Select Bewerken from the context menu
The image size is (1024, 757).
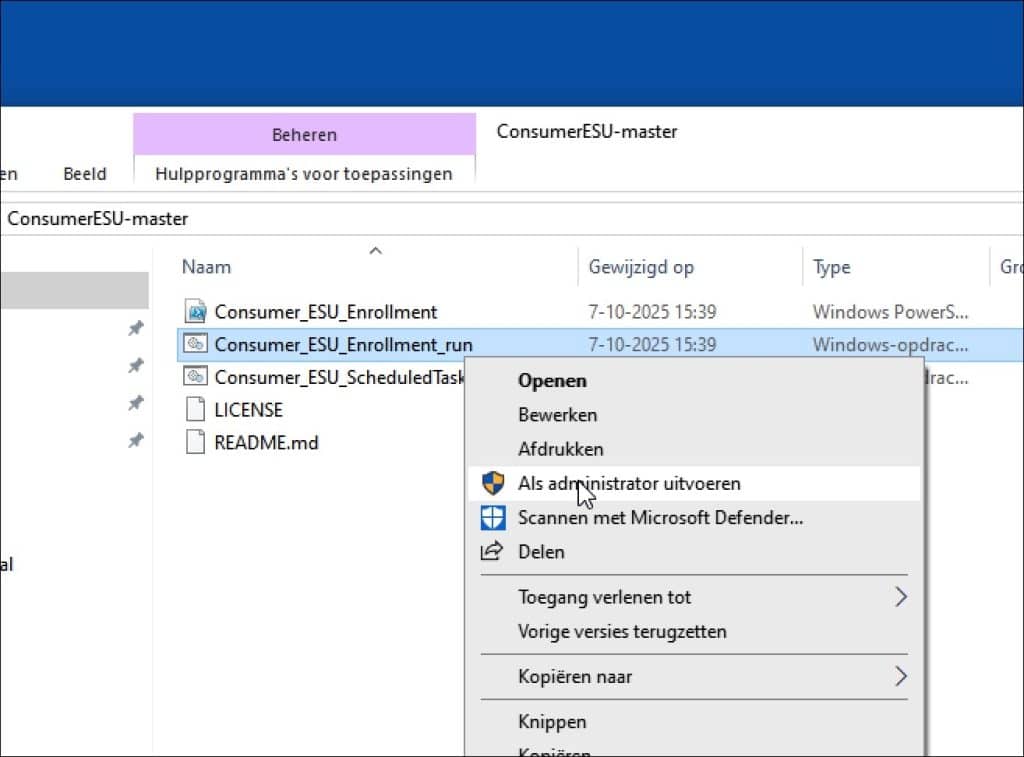pyautogui.click(x=557, y=415)
